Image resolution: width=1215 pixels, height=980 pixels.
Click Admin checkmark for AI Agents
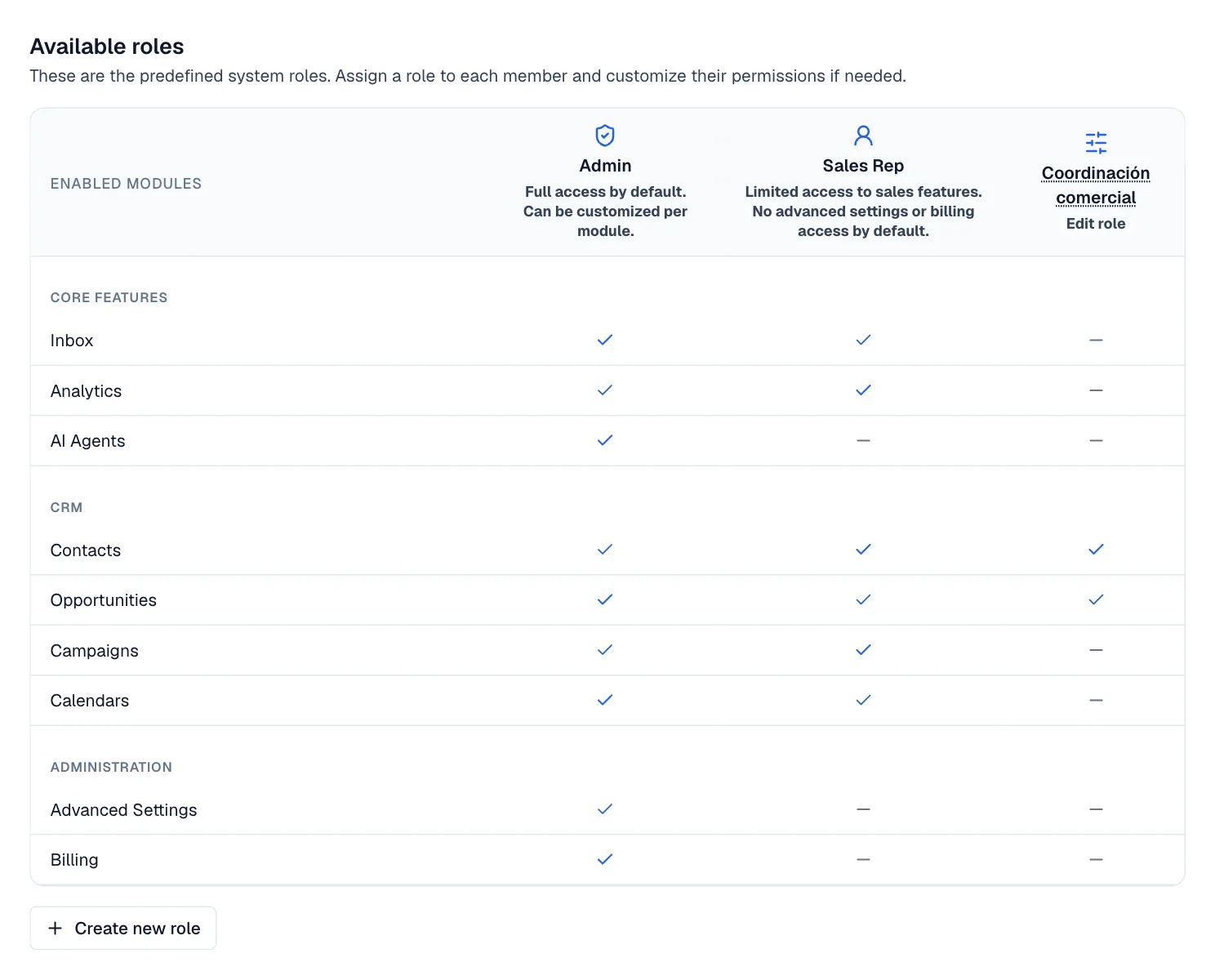(x=605, y=440)
